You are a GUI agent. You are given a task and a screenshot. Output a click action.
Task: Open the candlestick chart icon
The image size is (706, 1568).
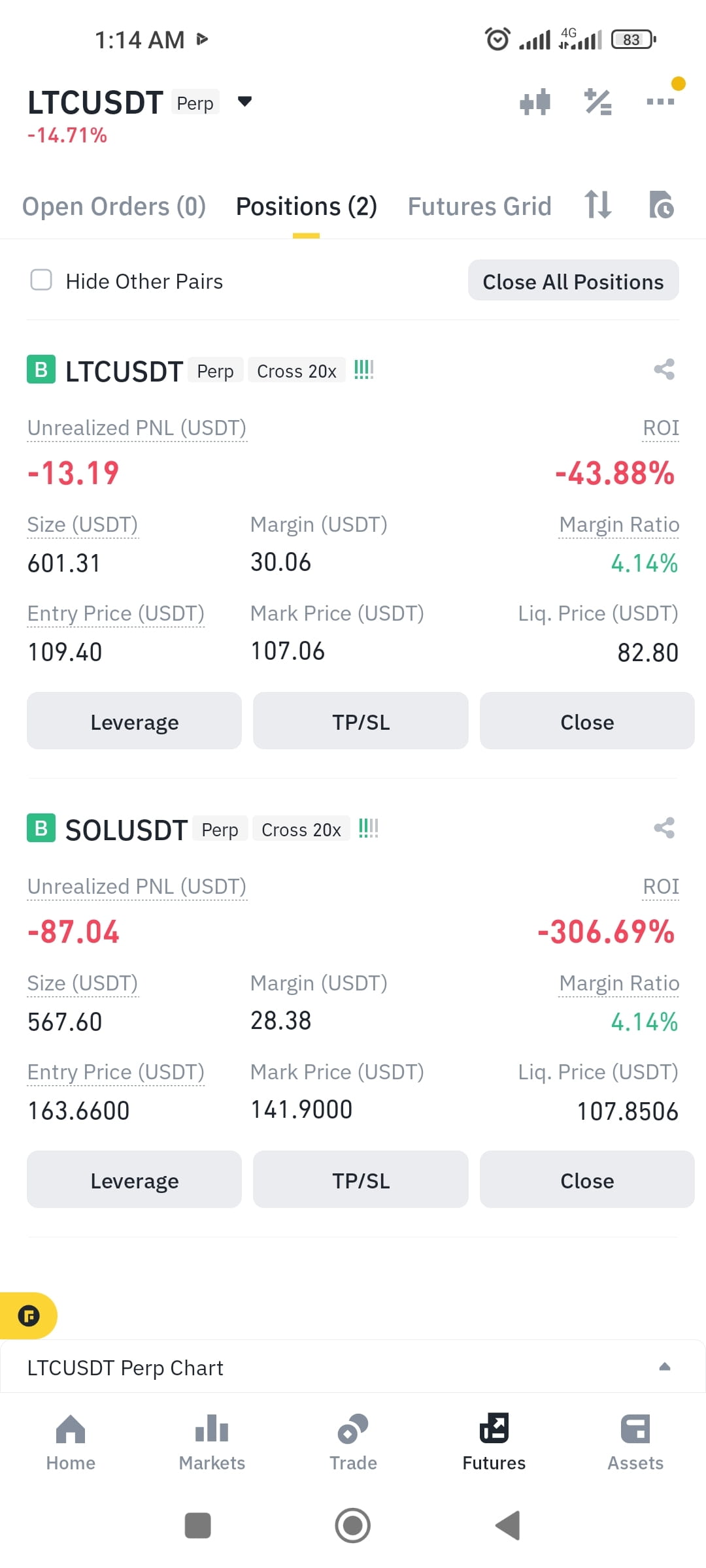point(535,103)
